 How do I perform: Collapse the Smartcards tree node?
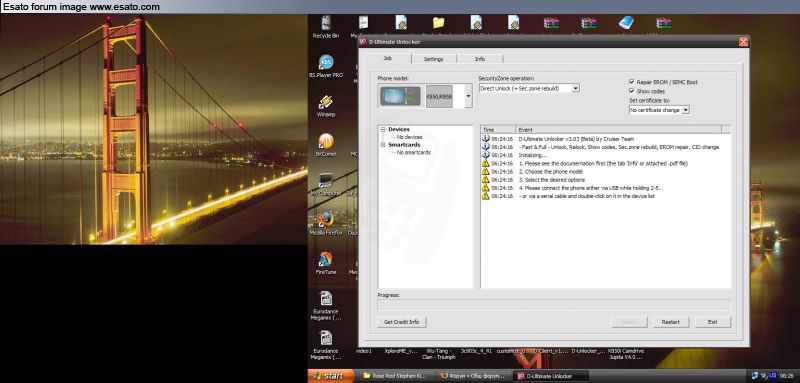coord(382,145)
